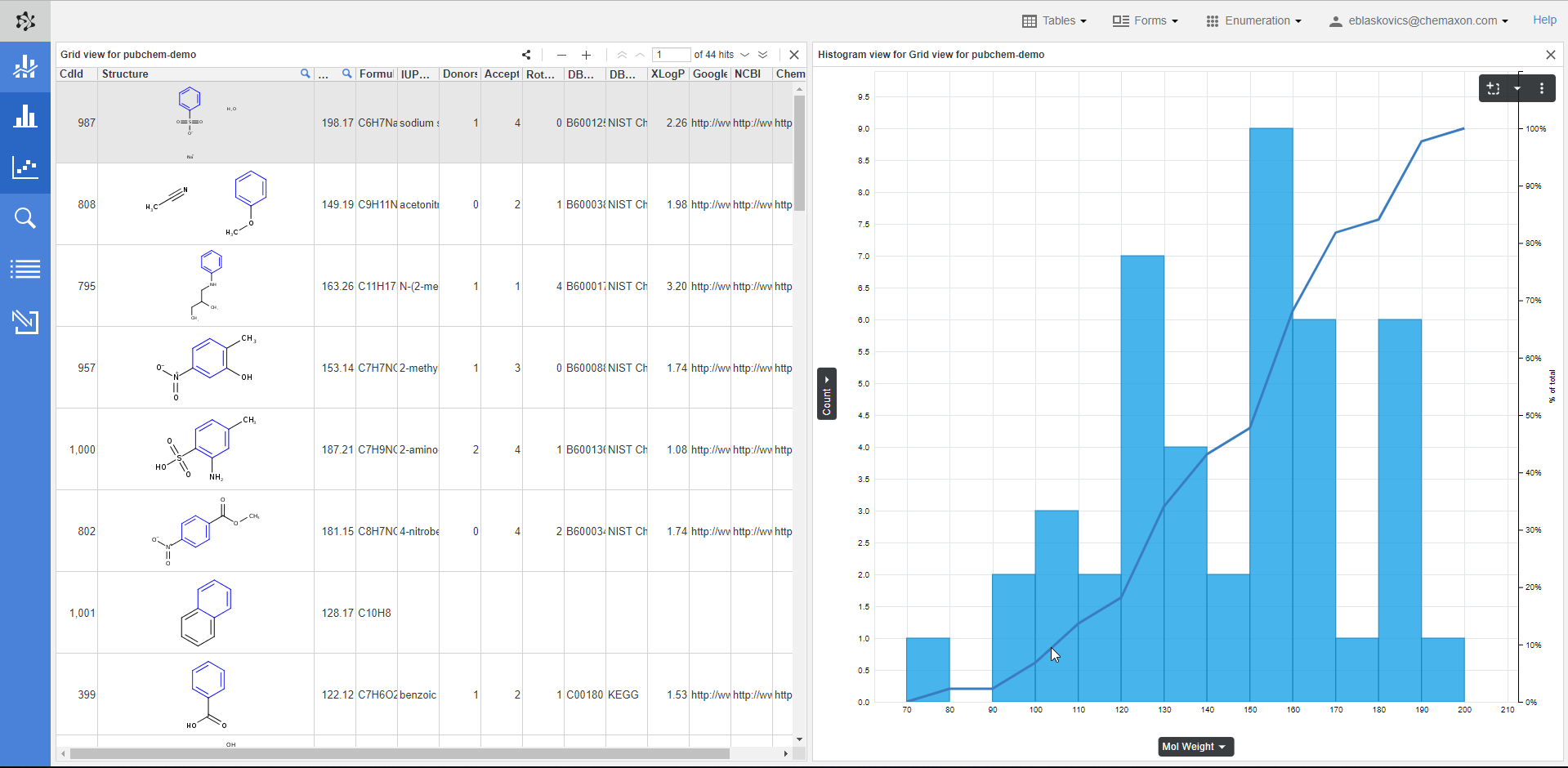Open the Tables menu
This screenshot has width=1568, height=768.
(x=1055, y=21)
